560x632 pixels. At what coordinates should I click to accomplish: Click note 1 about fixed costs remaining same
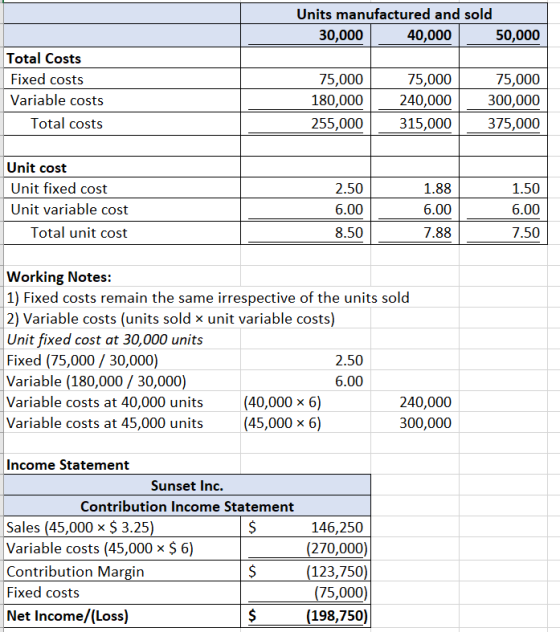(x=208, y=298)
